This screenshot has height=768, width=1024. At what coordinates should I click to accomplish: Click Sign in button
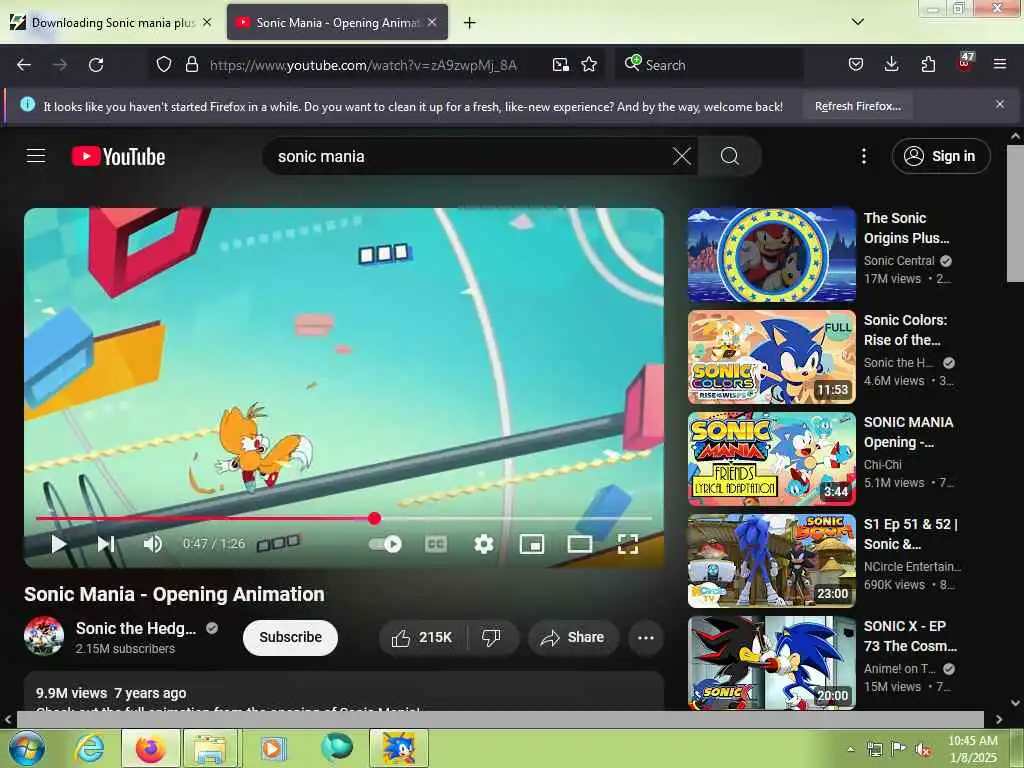pos(940,156)
